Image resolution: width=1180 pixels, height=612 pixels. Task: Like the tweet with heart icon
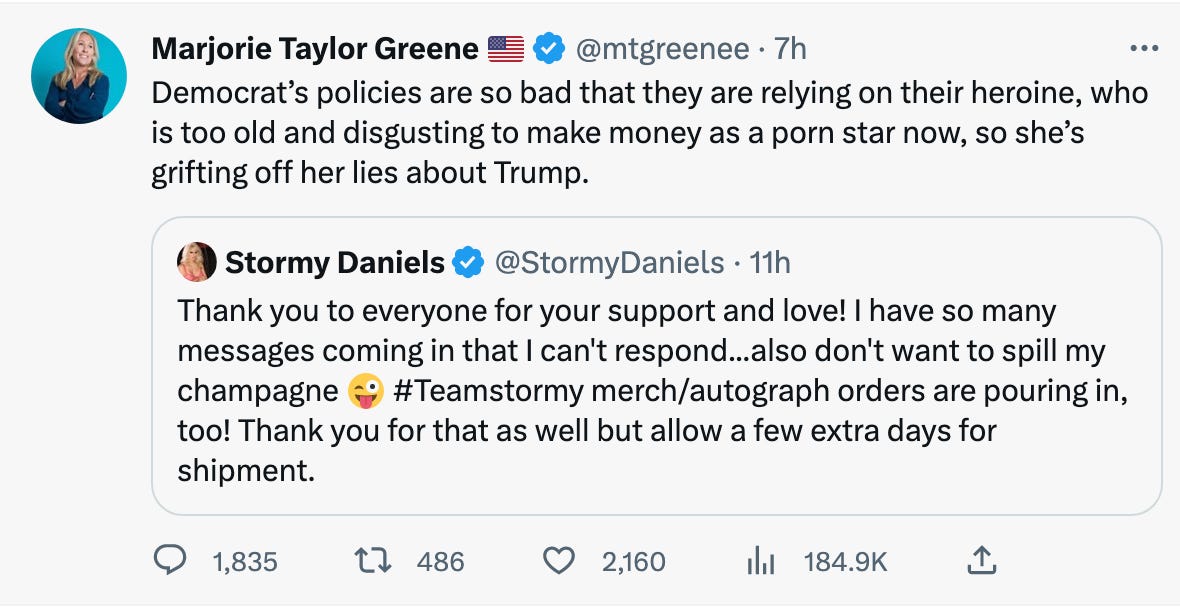tap(559, 561)
